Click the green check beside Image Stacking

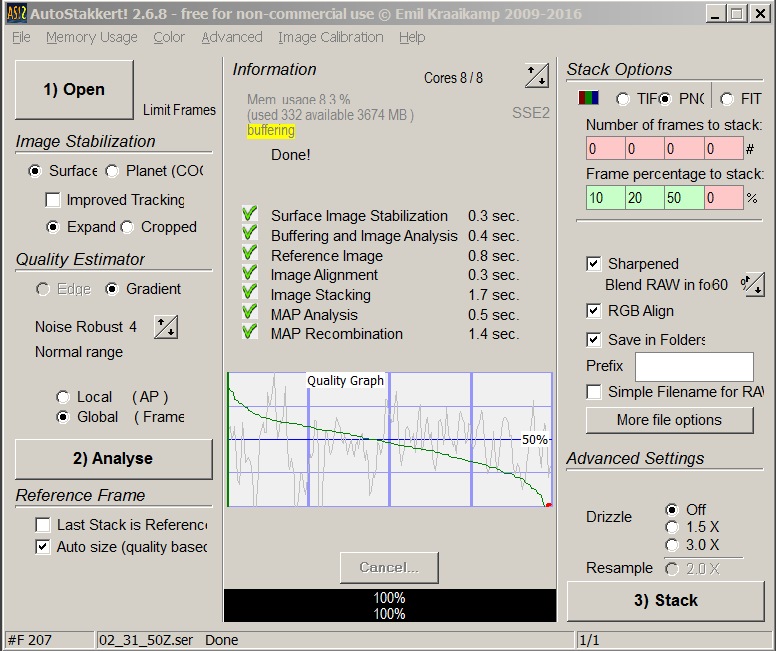(x=249, y=293)
